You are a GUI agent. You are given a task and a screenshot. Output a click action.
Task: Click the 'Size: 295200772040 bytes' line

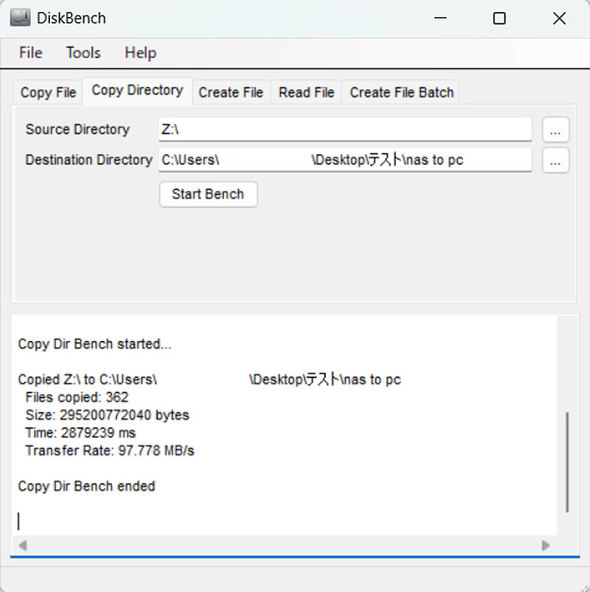pos(107,415)
